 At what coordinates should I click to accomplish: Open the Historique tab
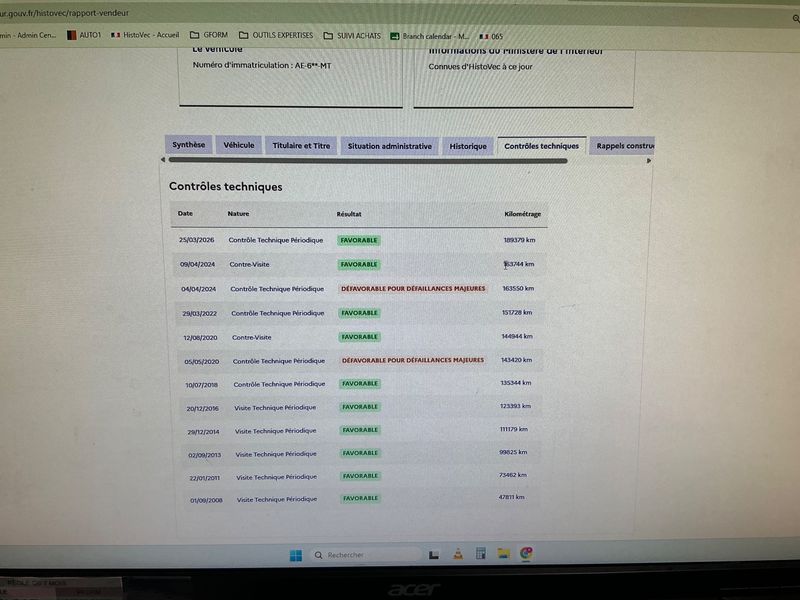click(x=468, y=146)
